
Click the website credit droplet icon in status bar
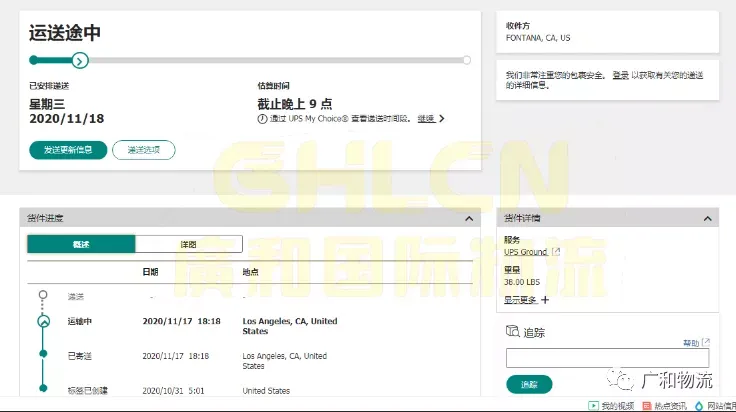tap(699, 405)
